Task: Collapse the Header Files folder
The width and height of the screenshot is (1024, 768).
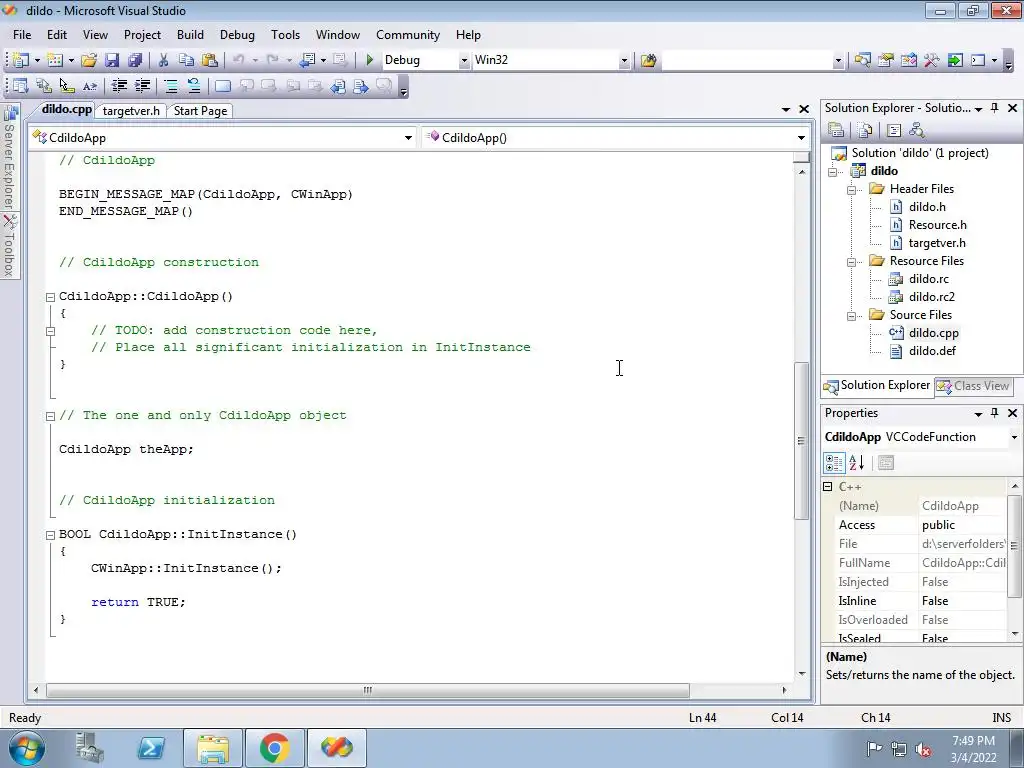Action: pos(852,190)
